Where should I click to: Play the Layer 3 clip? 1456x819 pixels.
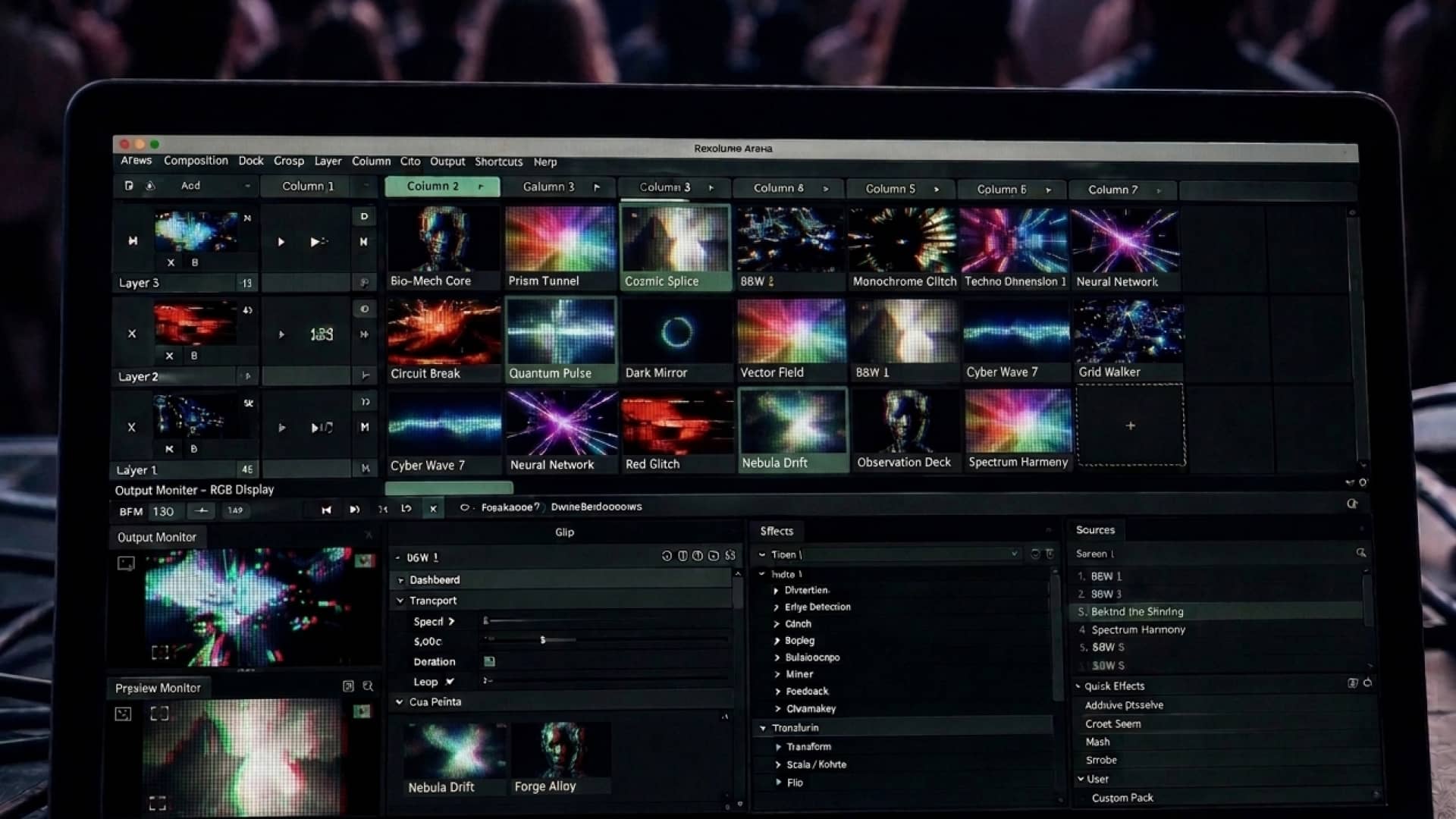pos(281,242)
